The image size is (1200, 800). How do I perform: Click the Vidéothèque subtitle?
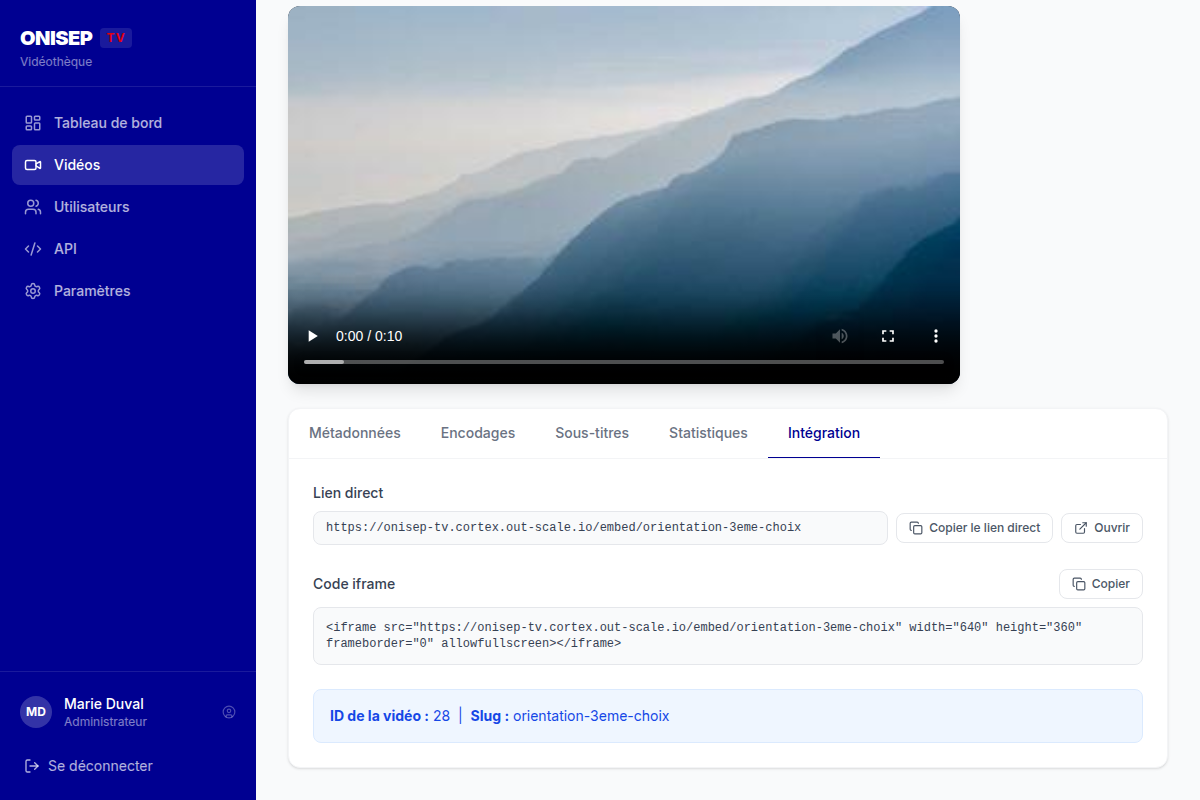coord(56,62)
